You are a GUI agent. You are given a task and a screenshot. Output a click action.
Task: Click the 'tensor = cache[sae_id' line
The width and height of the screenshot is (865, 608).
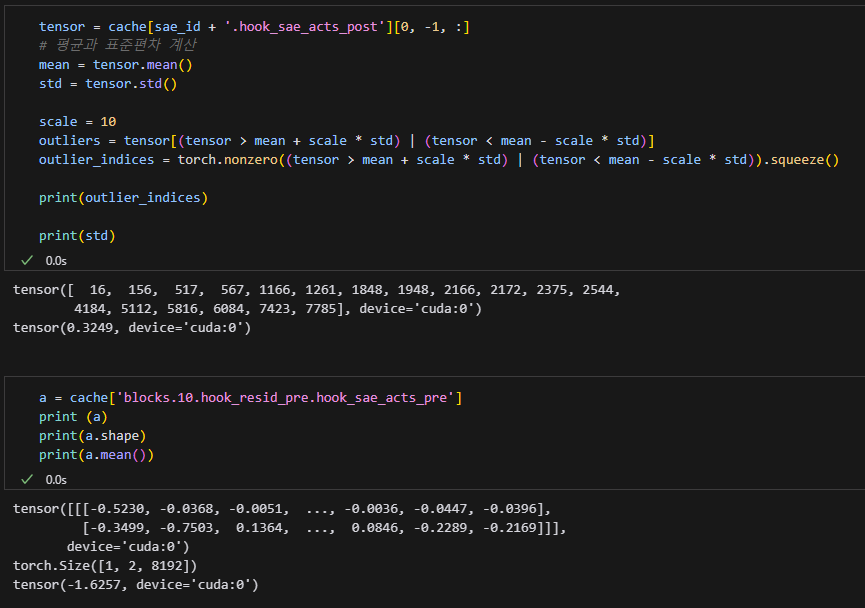coord(254,26)
